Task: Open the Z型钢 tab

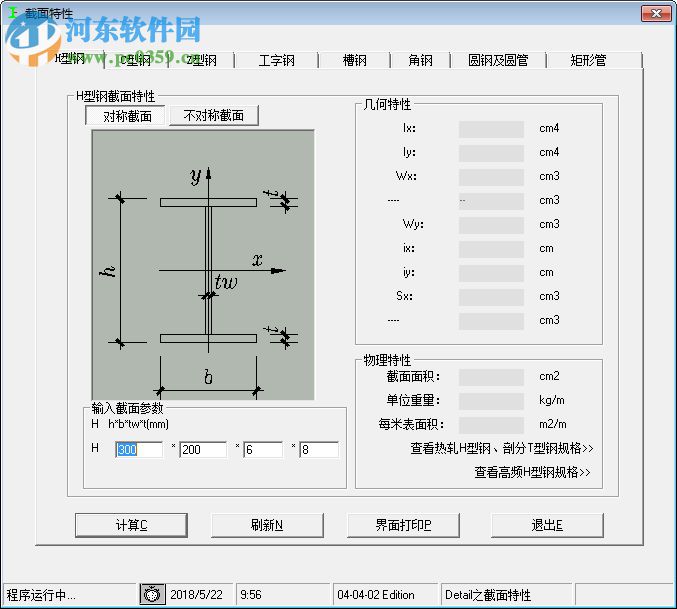Action: (201, 60)
